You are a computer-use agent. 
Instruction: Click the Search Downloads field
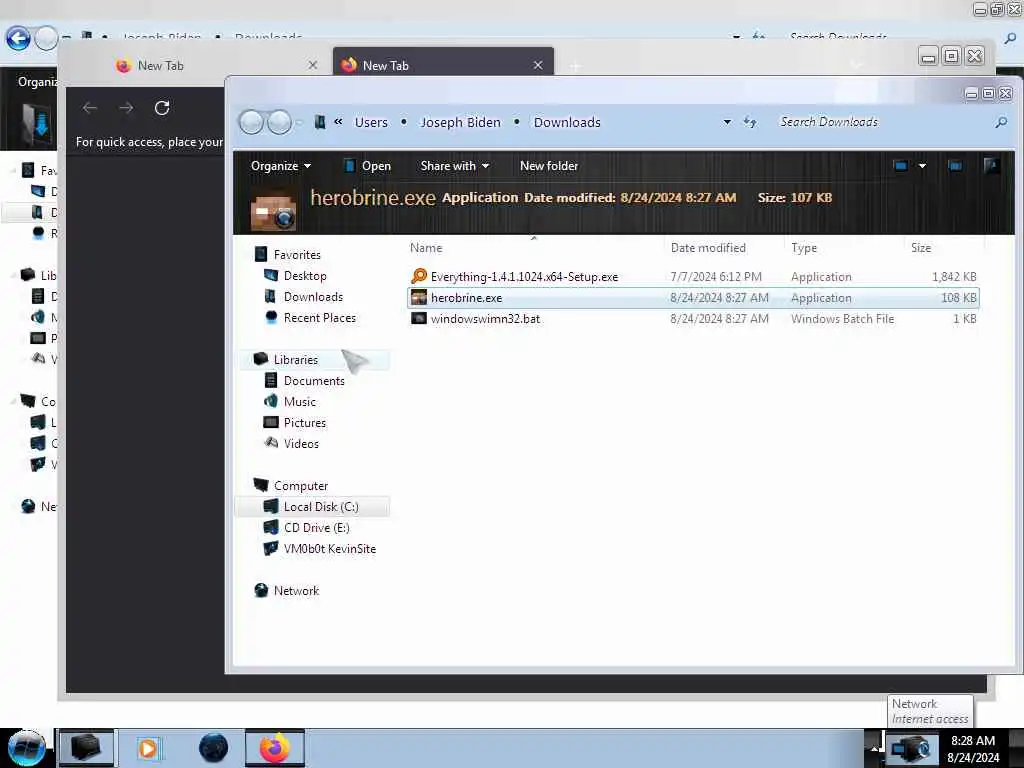[x=882, y=122]
